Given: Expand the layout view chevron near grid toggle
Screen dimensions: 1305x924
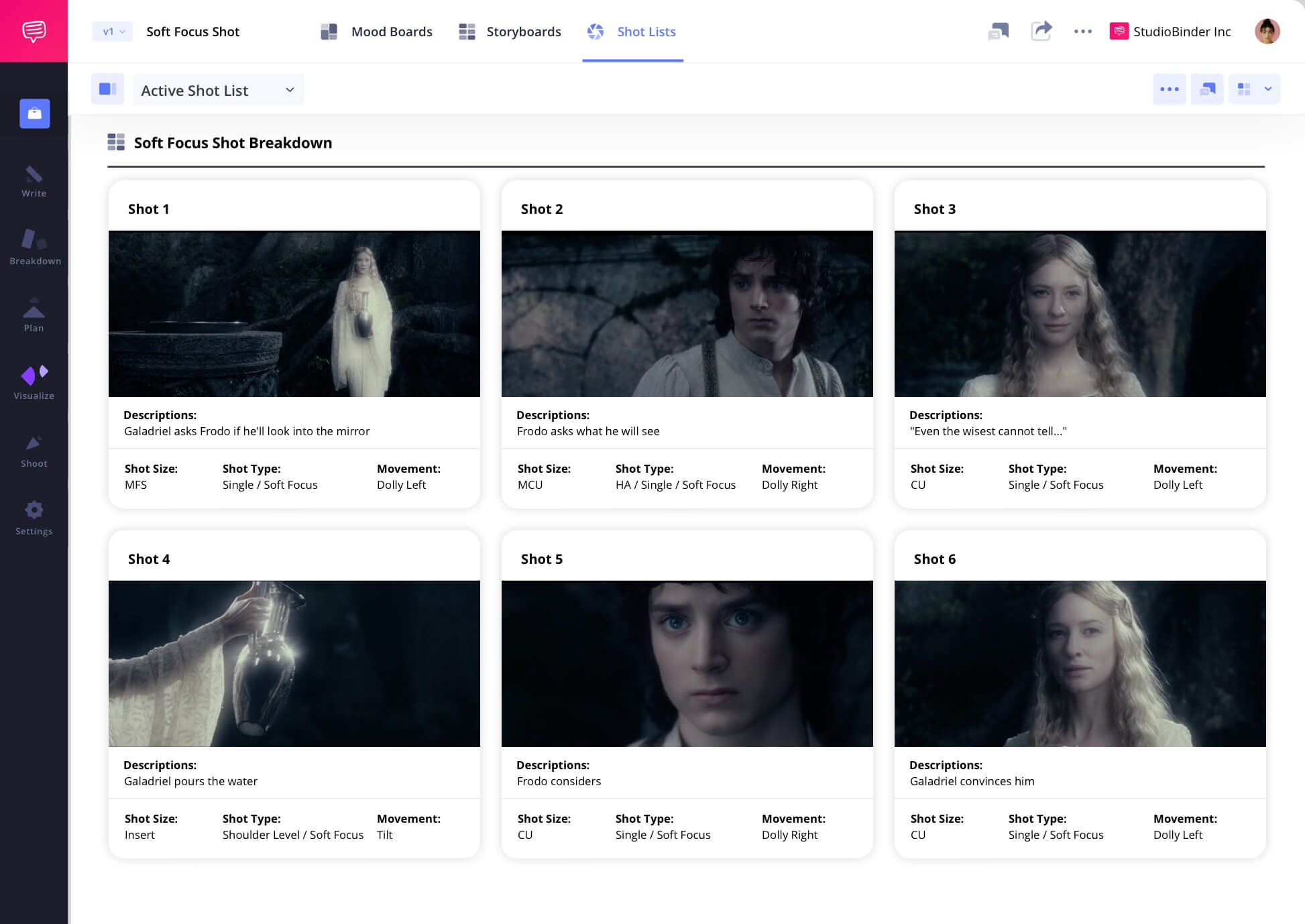Looking at the screenshot, I should point(1268,89).
